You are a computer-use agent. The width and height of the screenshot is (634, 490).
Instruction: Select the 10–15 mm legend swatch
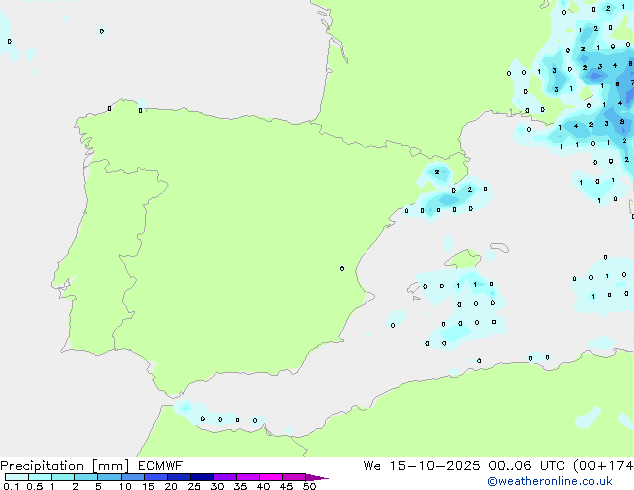coord(135,478)
